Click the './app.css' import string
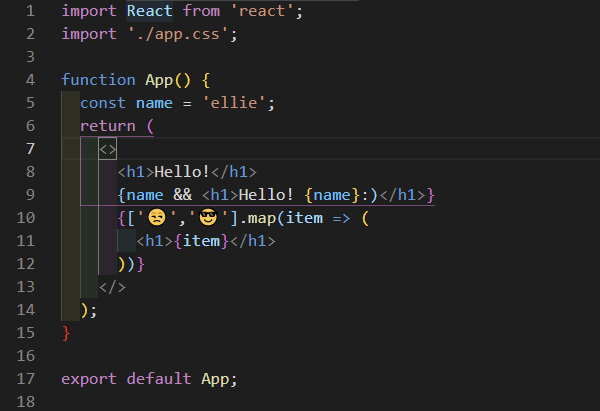The width and height of the screenshot is (600, 411). pos(178,34)
